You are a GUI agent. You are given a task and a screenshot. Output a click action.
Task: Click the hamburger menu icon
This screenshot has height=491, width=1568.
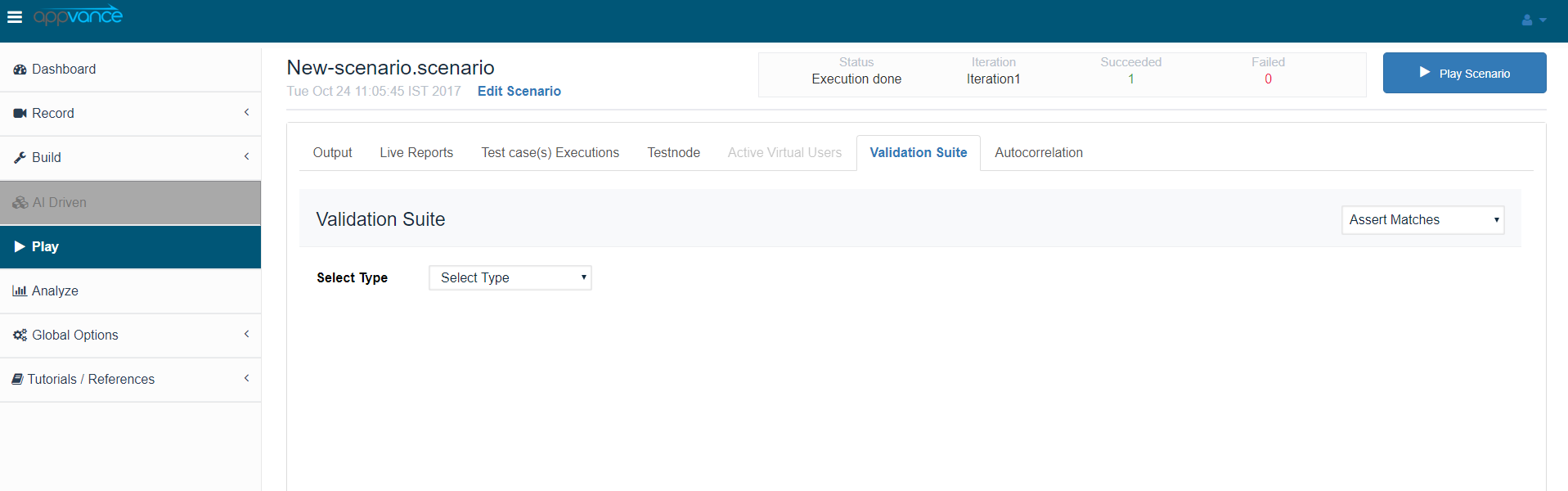(x=15, y=17)
